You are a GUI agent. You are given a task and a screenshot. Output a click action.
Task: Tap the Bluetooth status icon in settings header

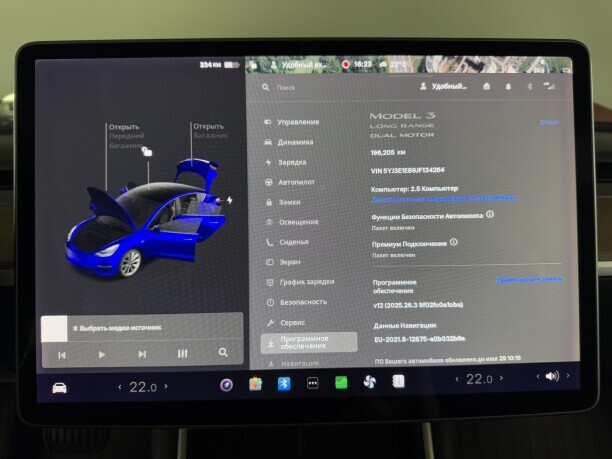(x=530, y=86)
